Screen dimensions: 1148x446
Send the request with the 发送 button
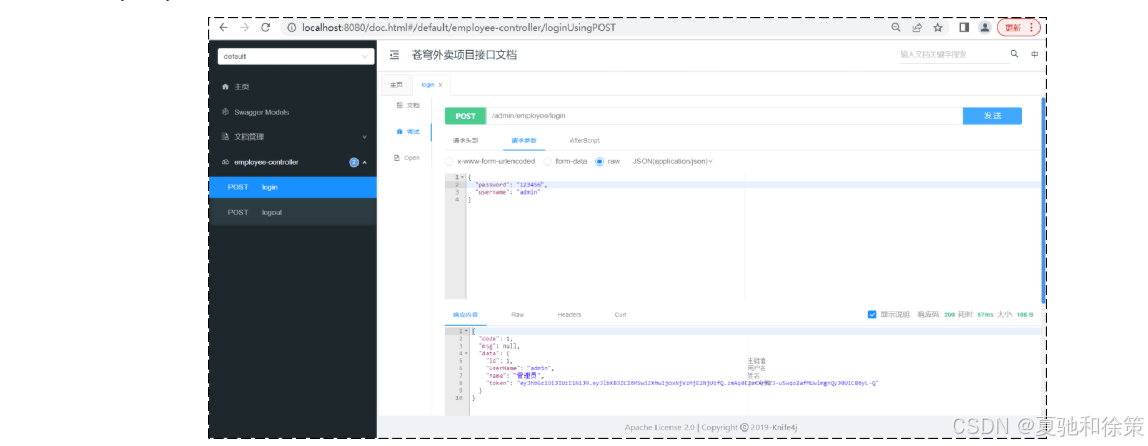coord(992,116)
